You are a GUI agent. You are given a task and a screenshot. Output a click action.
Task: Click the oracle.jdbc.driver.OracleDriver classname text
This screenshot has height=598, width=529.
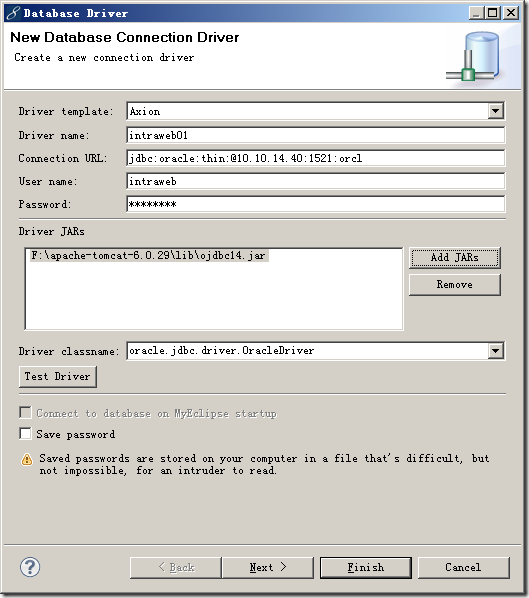222,350
